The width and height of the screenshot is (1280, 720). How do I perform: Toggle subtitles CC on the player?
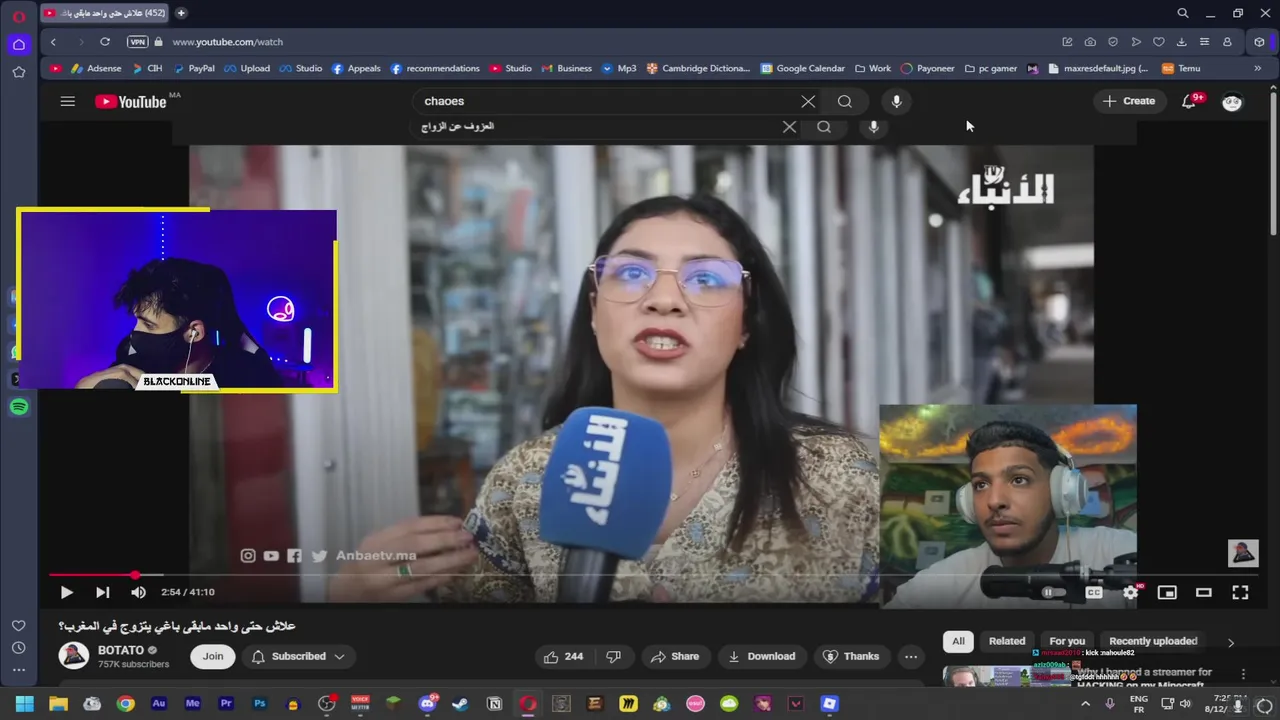(x=1094, y=592)
